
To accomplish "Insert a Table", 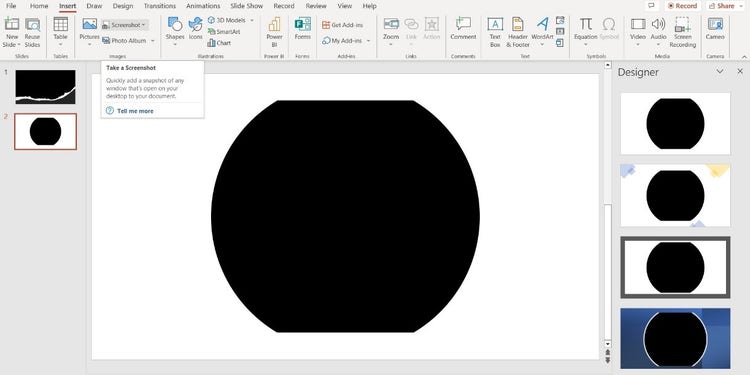I will click(x=60, y=31).
